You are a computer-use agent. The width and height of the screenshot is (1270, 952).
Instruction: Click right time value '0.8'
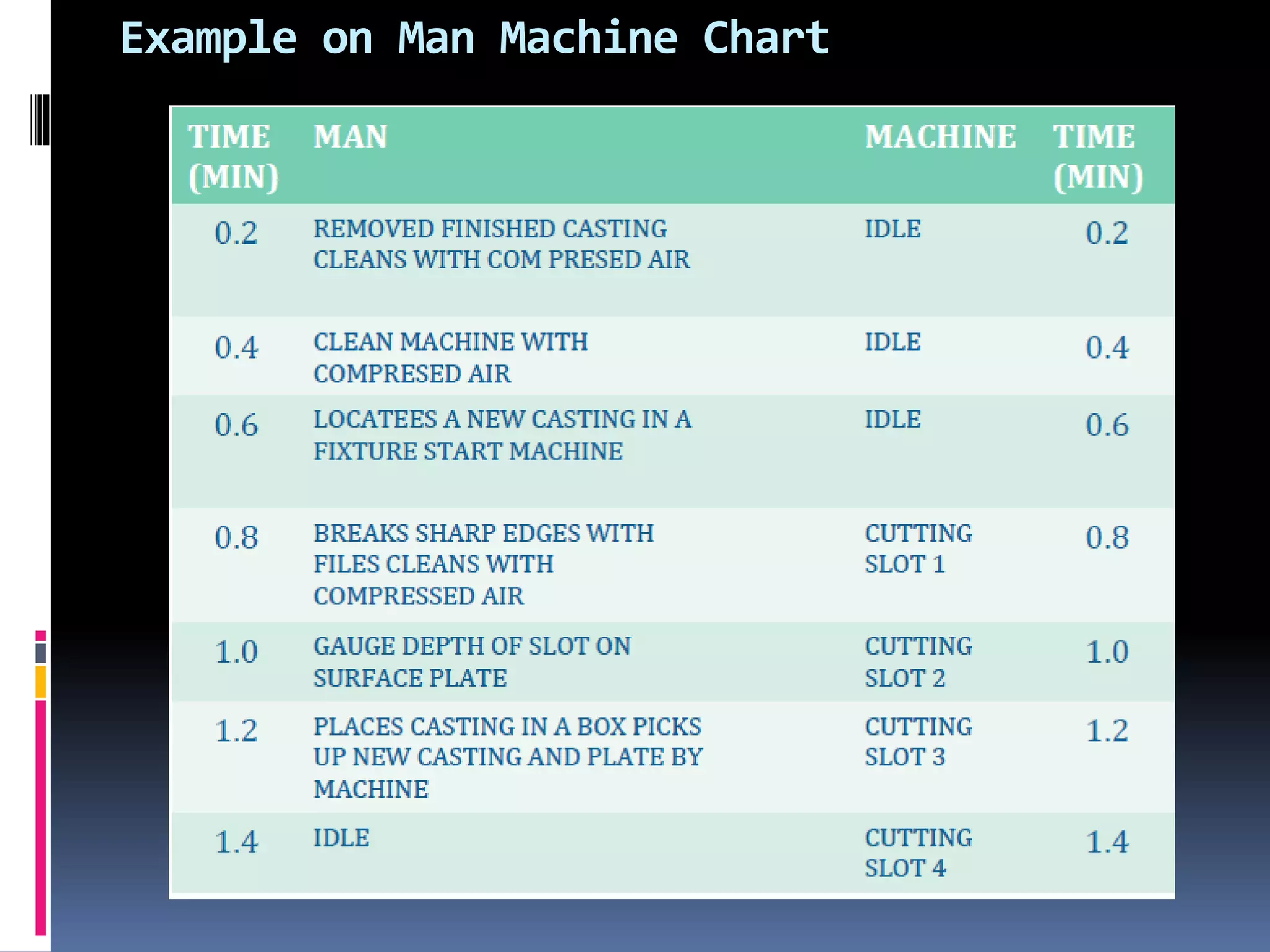(1107, 537)
